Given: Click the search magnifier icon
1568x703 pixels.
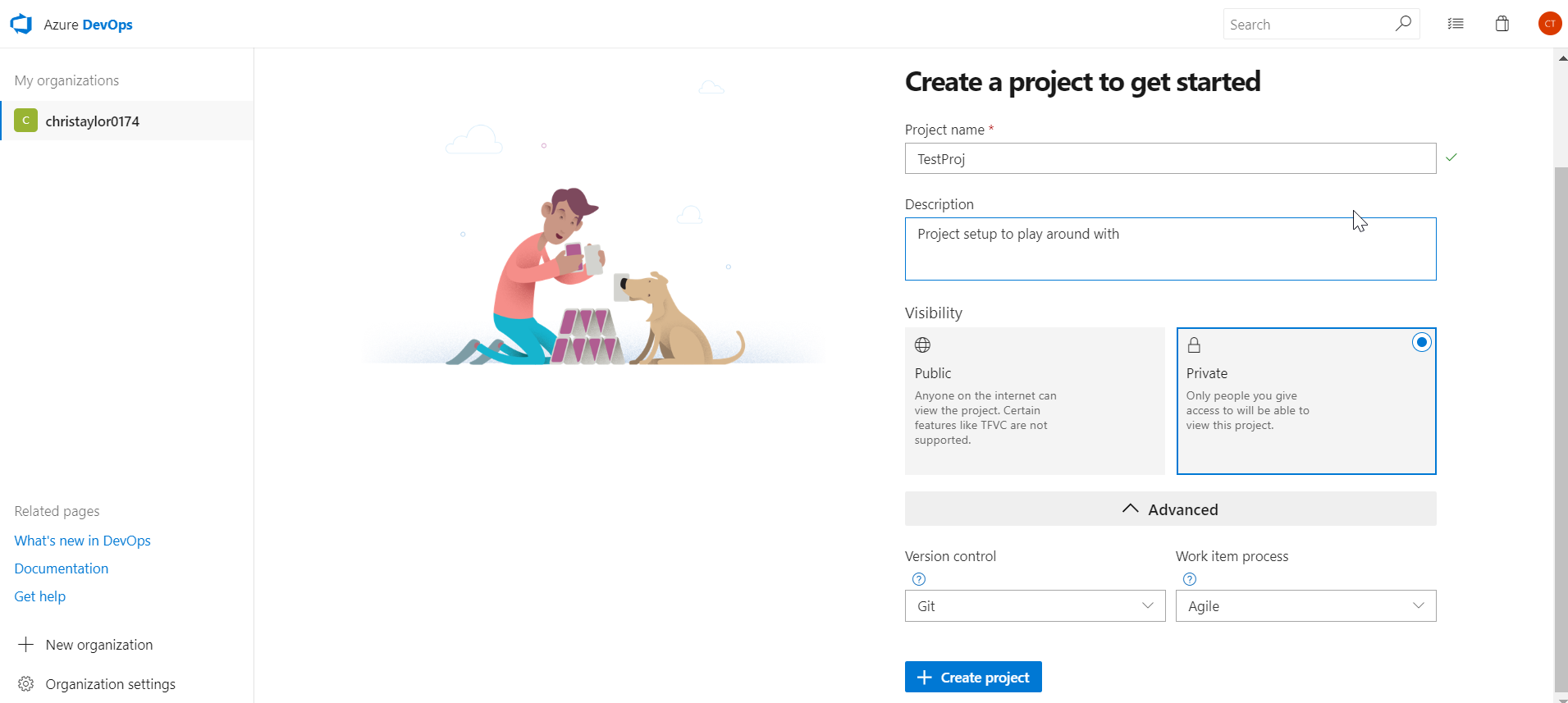Looking at the screenshot, I should (1403, 24).
